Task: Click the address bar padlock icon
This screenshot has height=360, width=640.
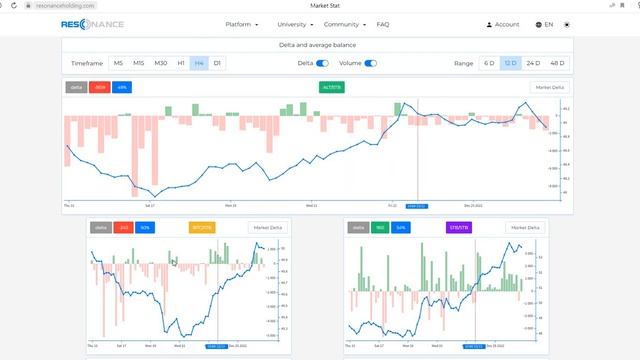Action: coord(28,6)
